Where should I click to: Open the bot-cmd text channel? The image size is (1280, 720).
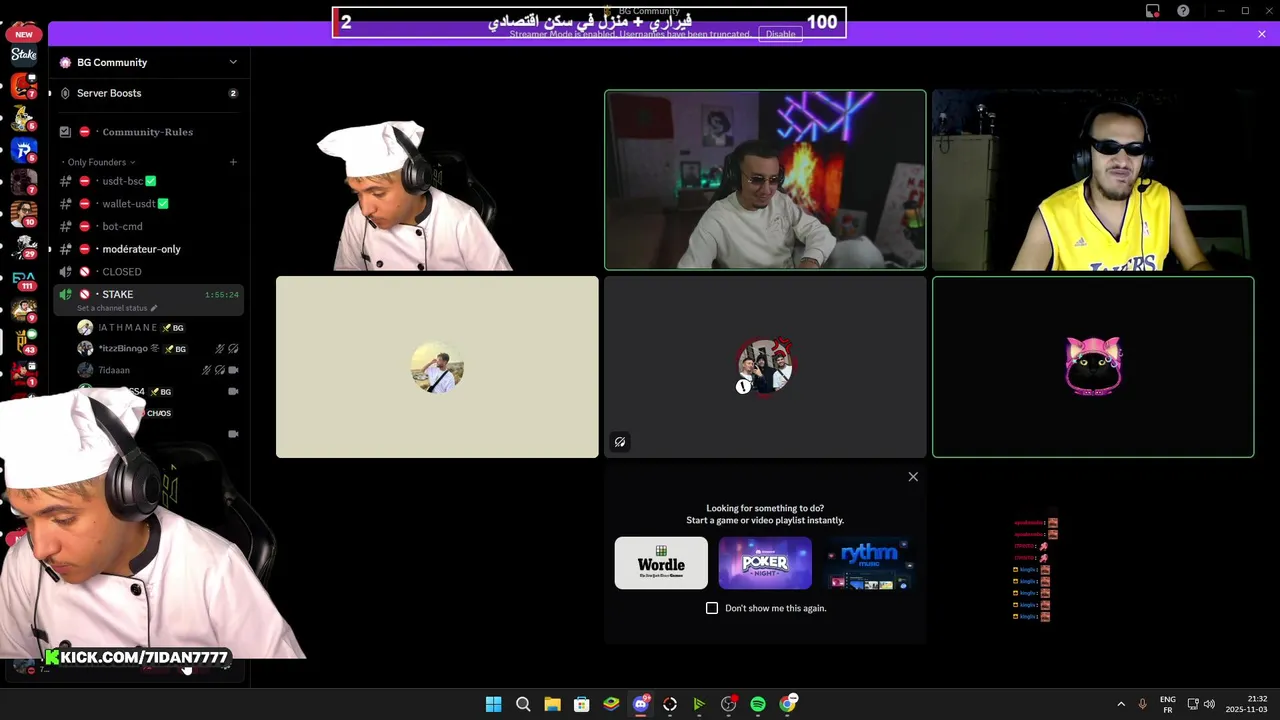(148, 226)
